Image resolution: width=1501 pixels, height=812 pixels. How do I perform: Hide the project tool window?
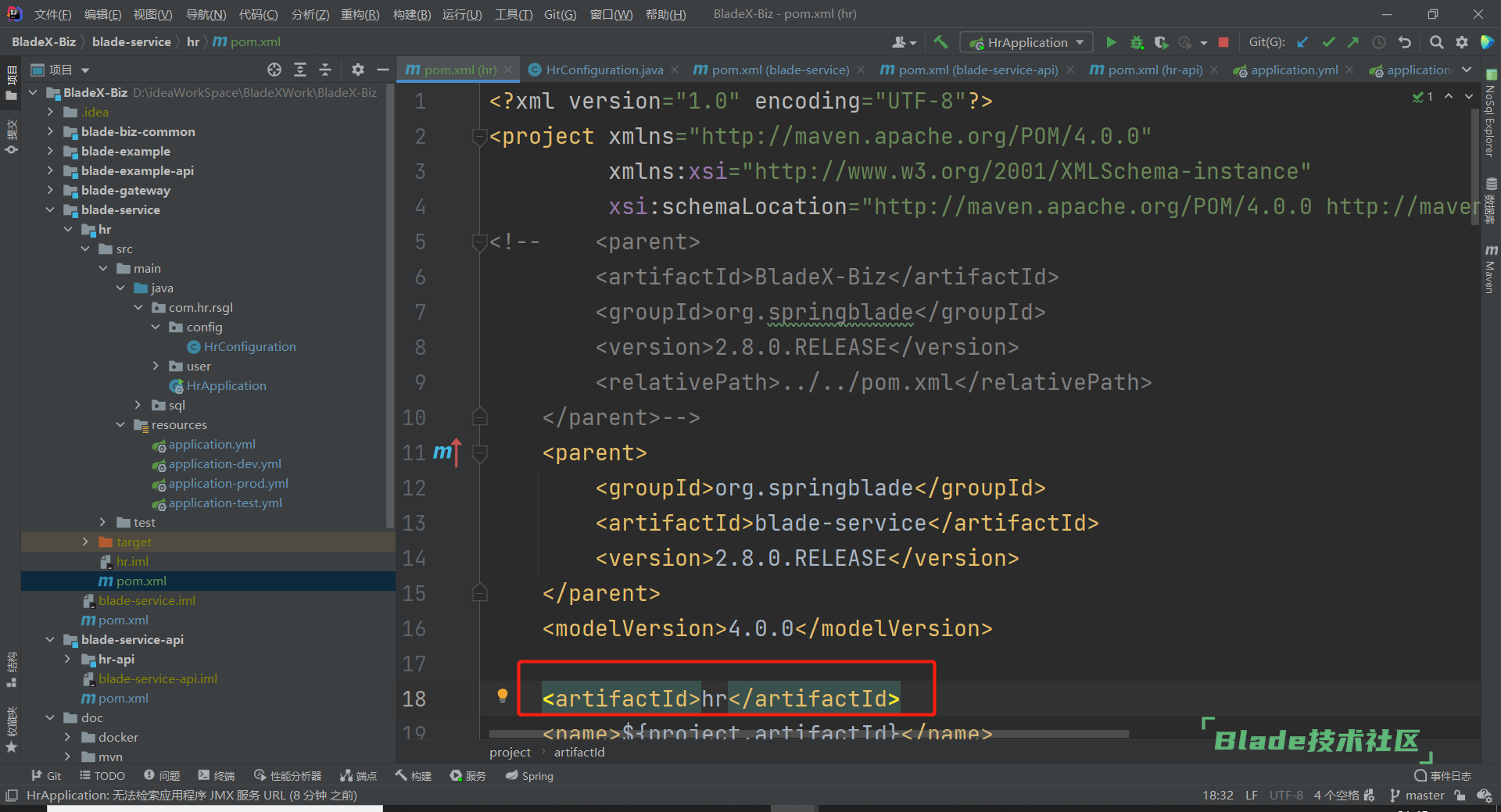coord(383,70)
